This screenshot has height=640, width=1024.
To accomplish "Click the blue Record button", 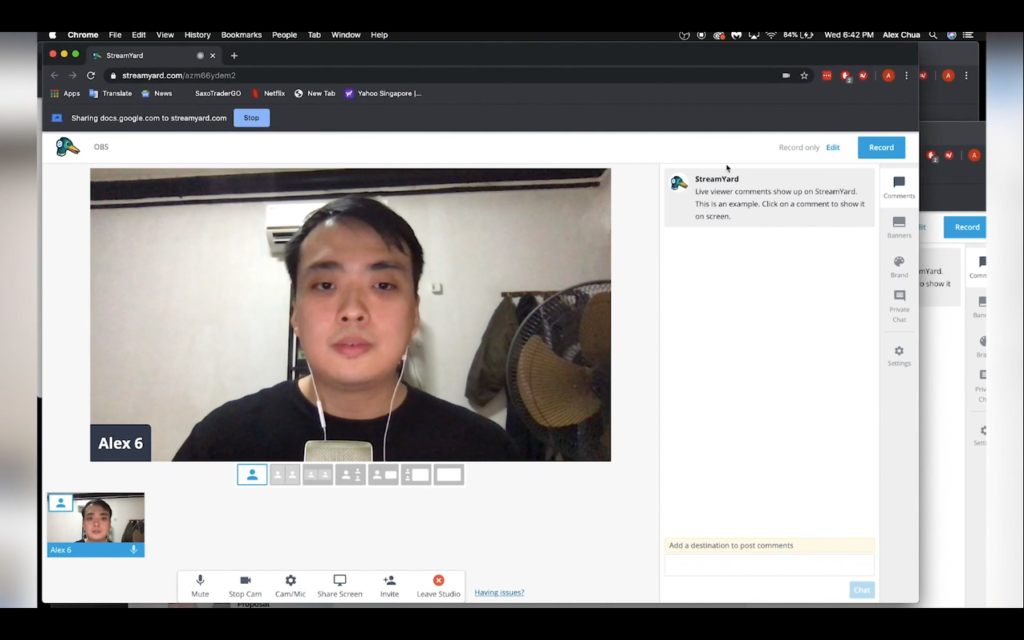I will (881, 148).
